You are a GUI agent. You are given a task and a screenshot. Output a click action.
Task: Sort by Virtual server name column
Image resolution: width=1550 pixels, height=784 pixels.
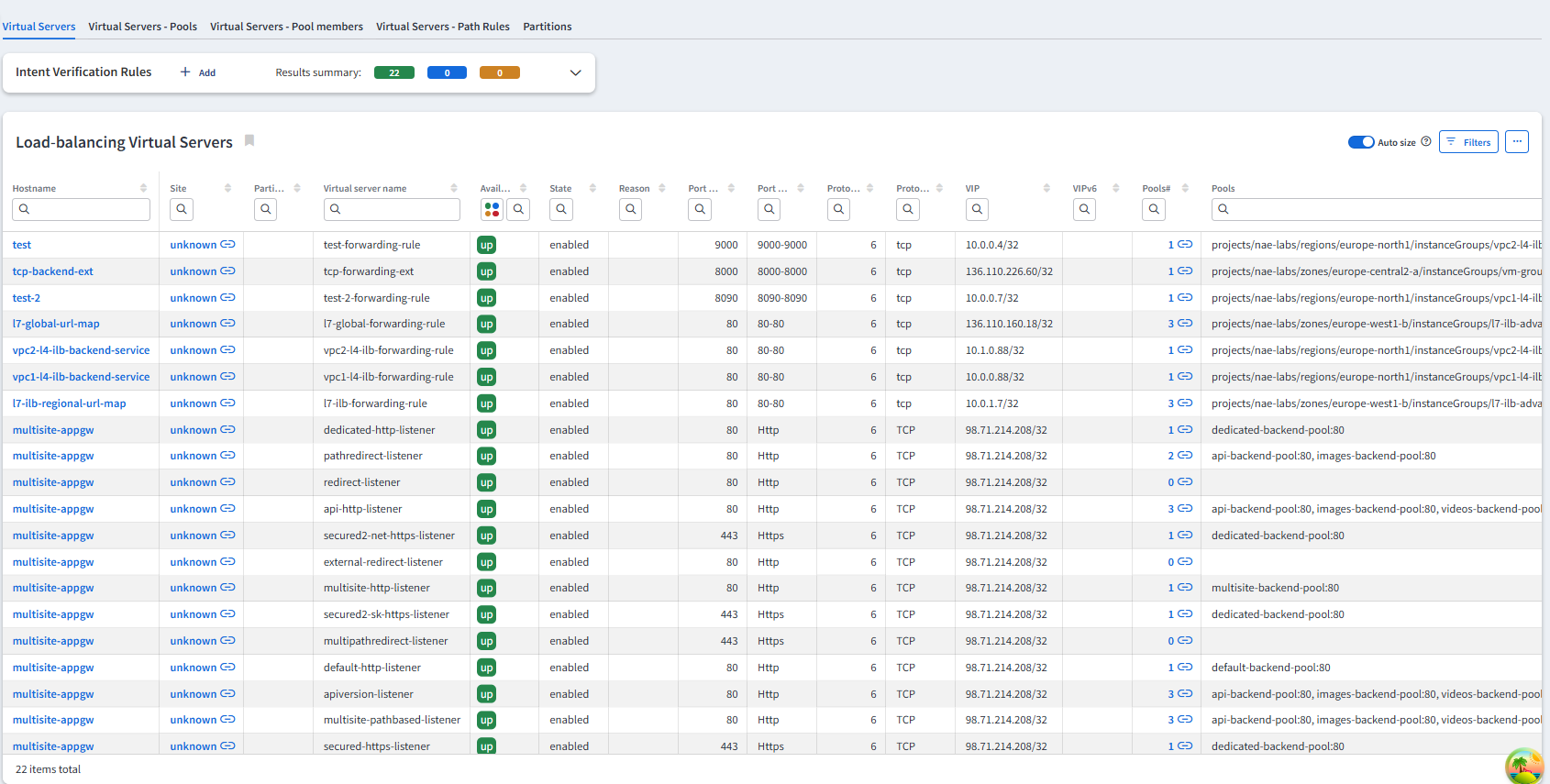coord(454,188)
